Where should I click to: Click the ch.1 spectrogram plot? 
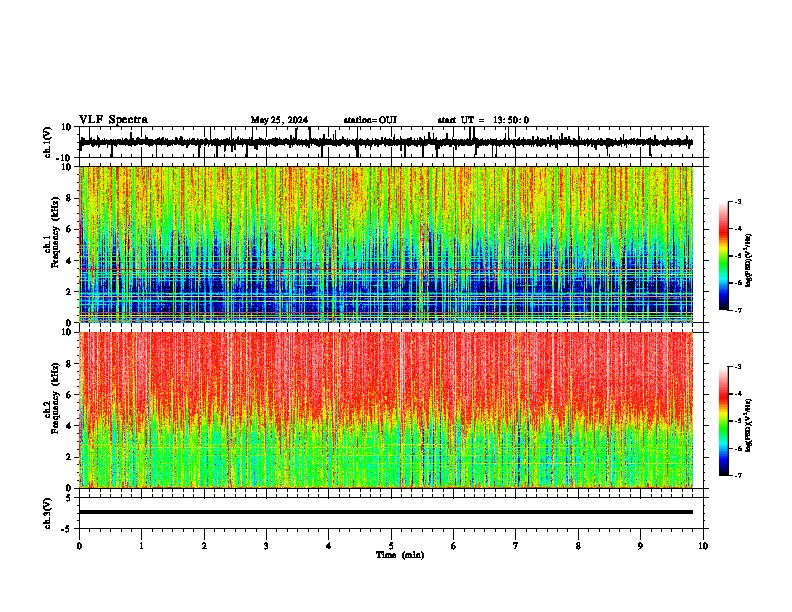pos(386,244)
